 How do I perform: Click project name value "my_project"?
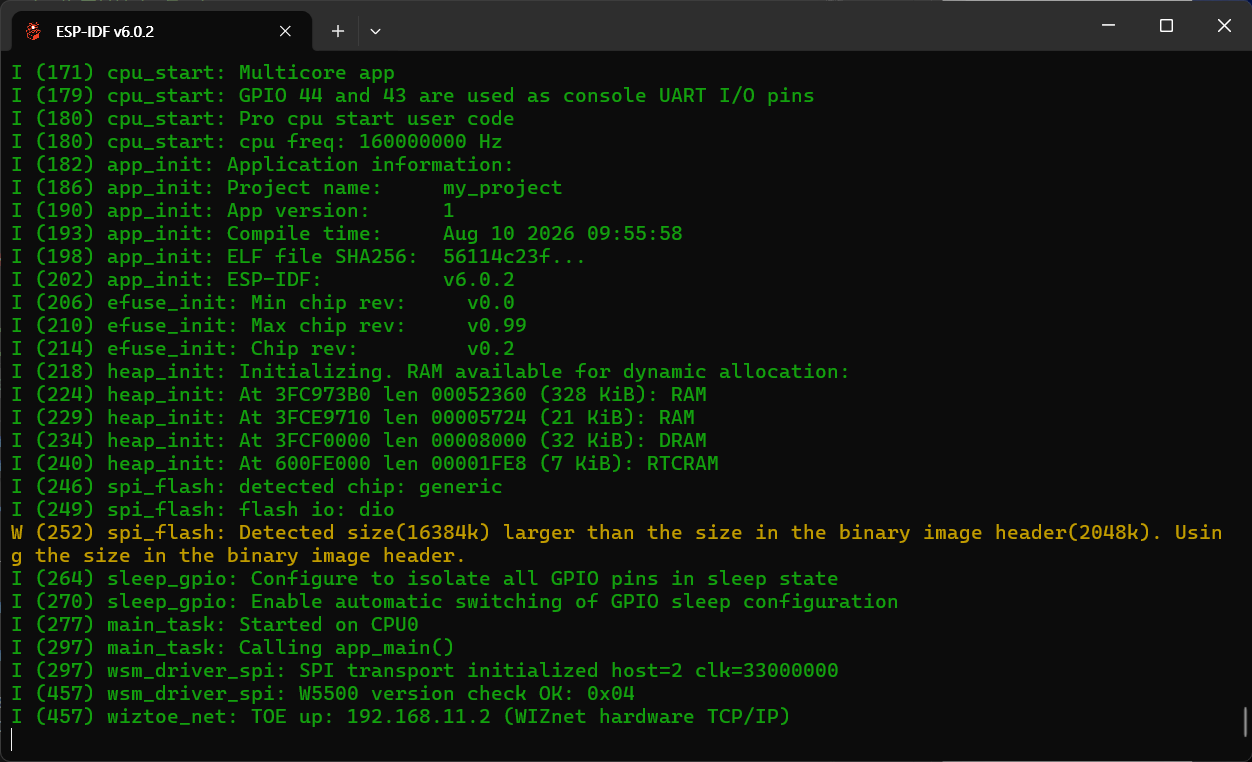[x=503, y=188]
